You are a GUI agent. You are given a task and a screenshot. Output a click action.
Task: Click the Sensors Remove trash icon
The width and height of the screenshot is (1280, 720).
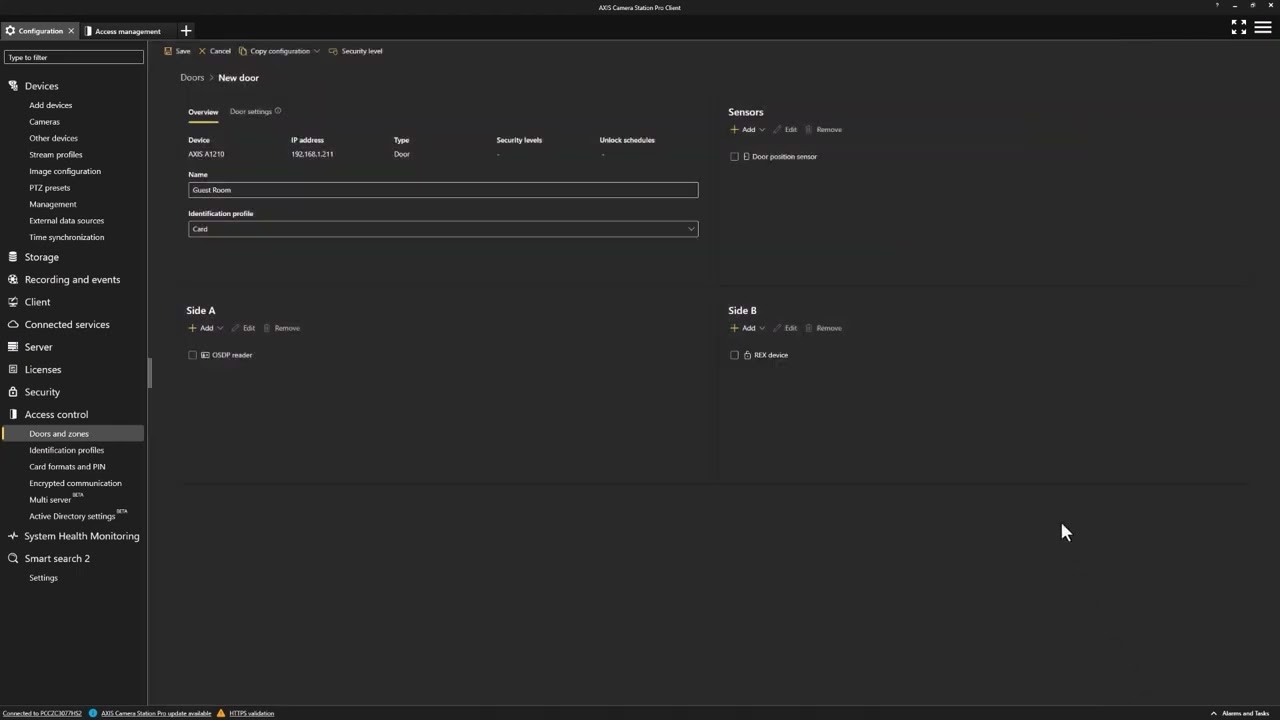(809, 129)
